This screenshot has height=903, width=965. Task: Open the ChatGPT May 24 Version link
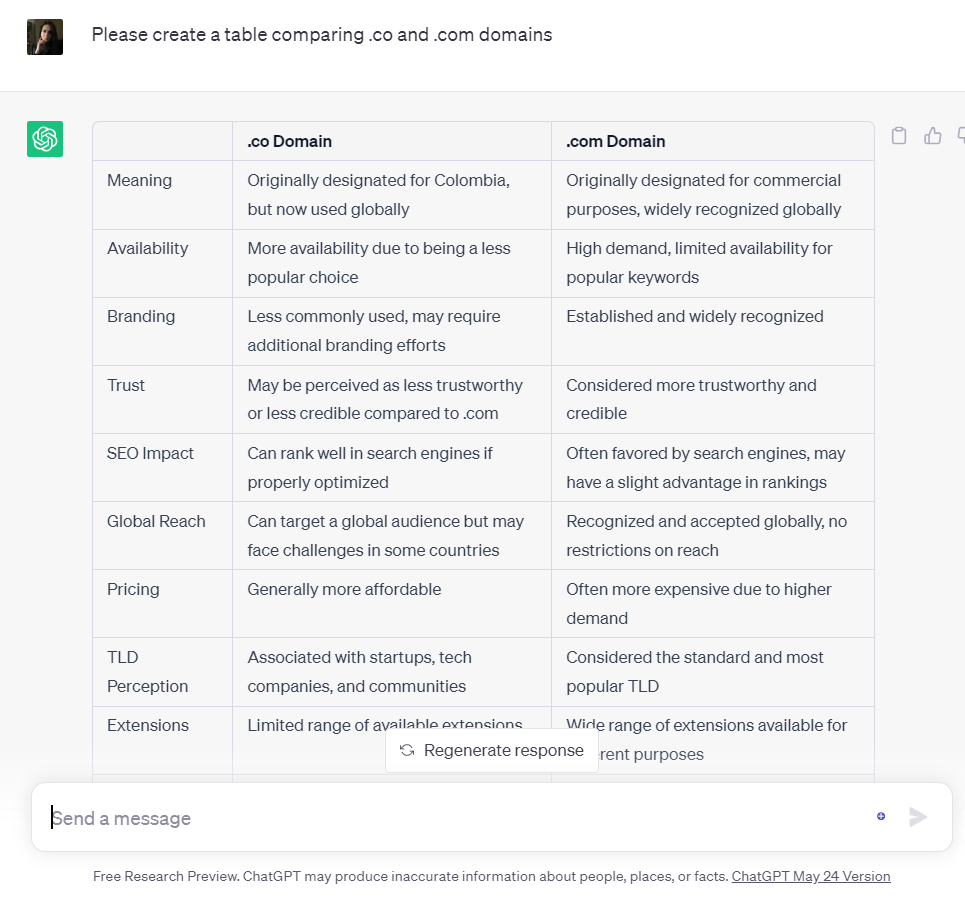coord(811,876)
